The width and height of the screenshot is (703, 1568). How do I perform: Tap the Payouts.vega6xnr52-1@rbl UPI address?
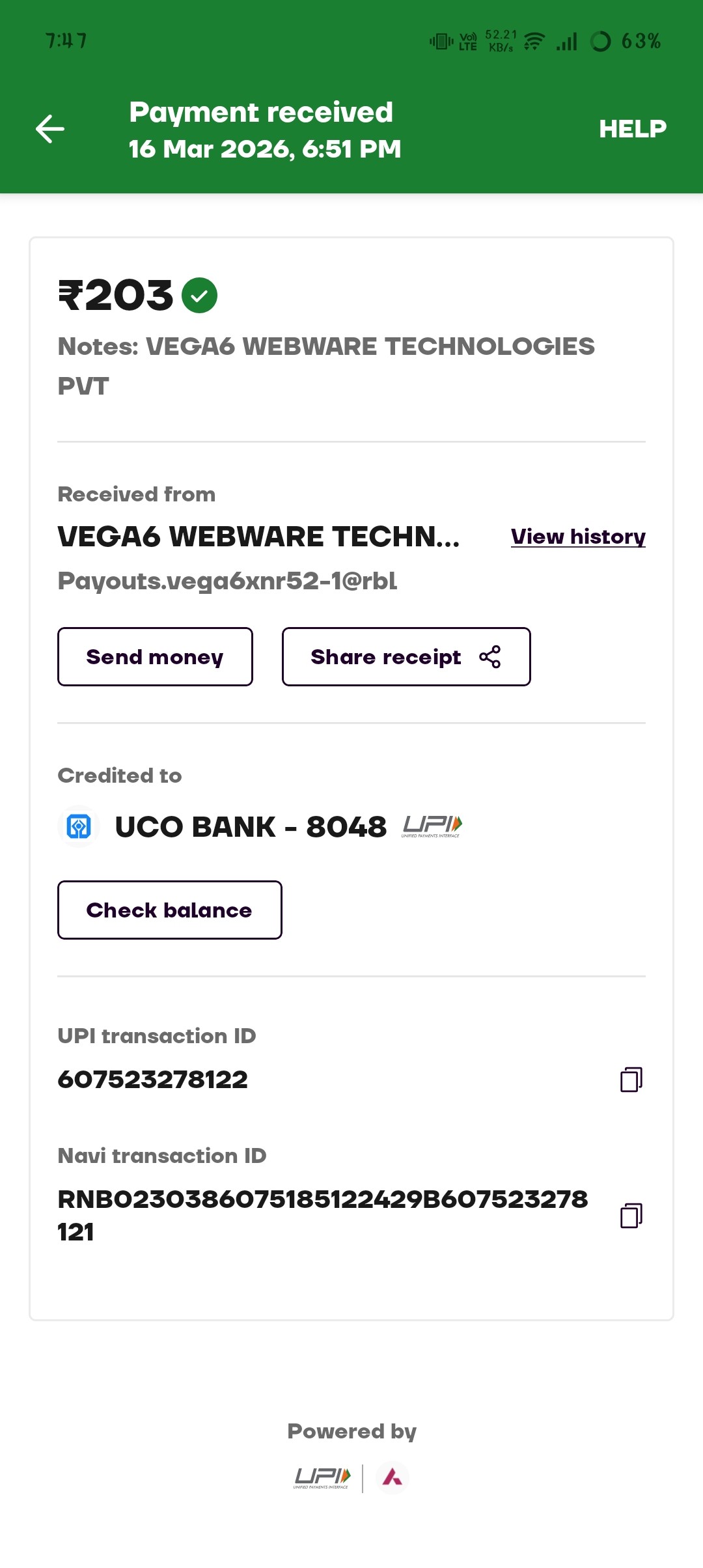[x=227, y=580]
